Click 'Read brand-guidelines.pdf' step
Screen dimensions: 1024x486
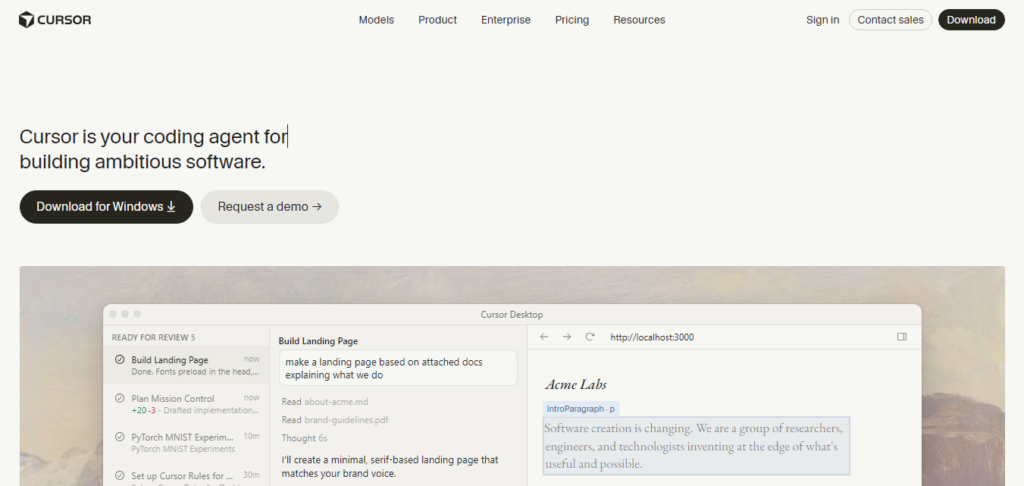335,420
